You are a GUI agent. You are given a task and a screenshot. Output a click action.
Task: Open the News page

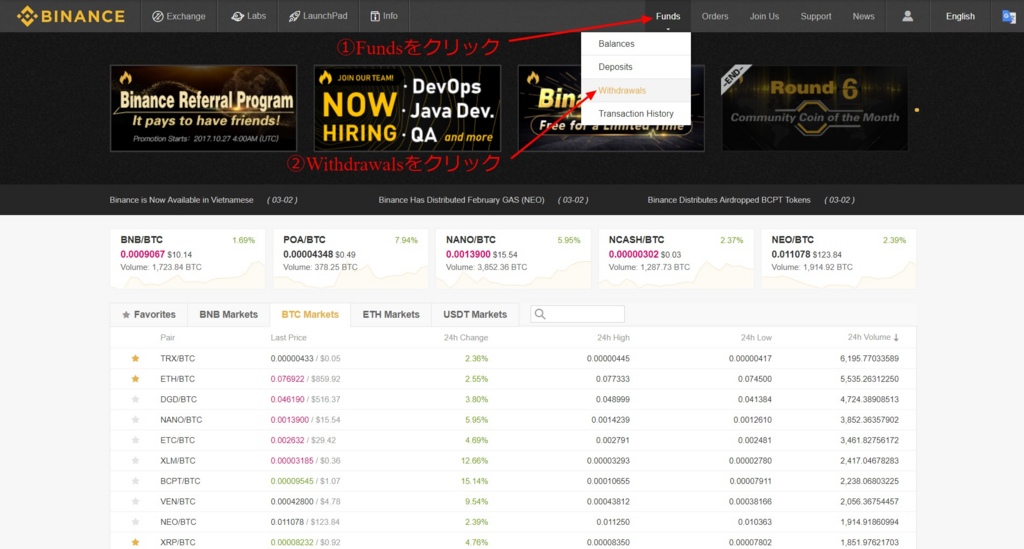coord(863,16)
